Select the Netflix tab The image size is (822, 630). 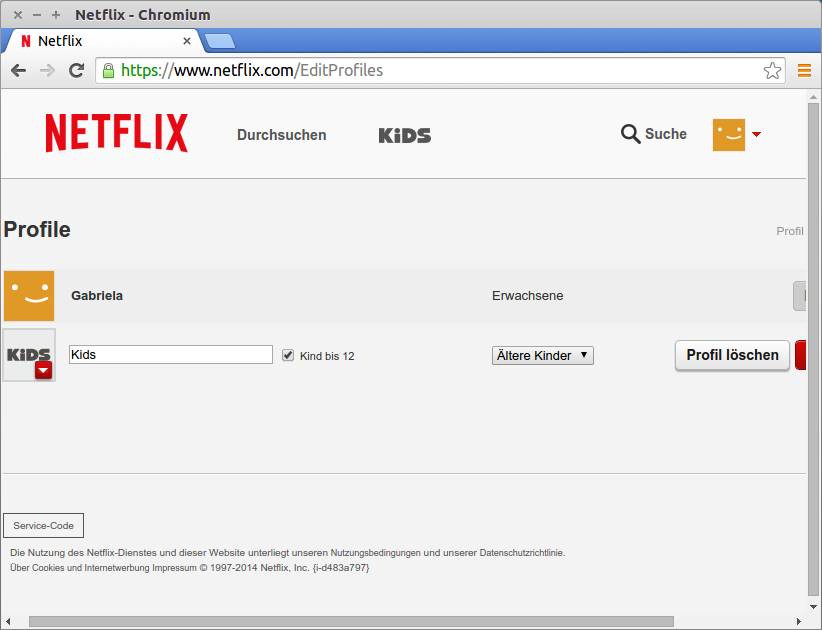102,41
